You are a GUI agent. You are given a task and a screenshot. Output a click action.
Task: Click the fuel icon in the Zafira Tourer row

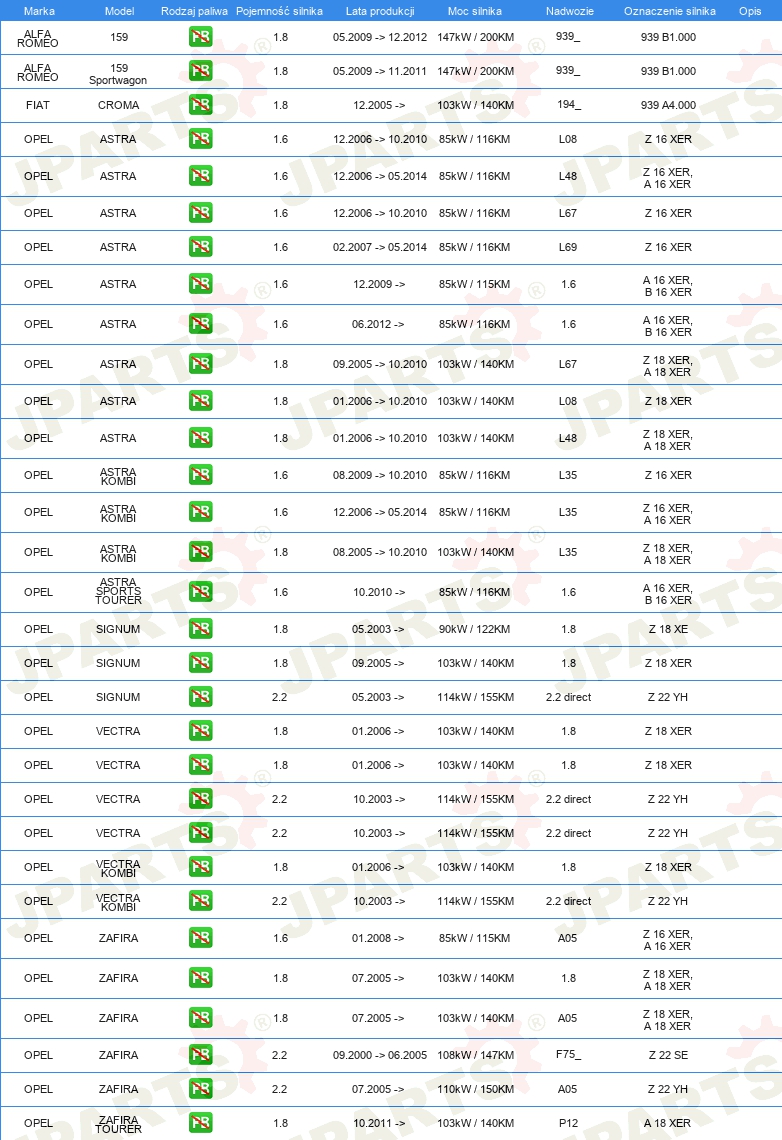(201, 1123)
